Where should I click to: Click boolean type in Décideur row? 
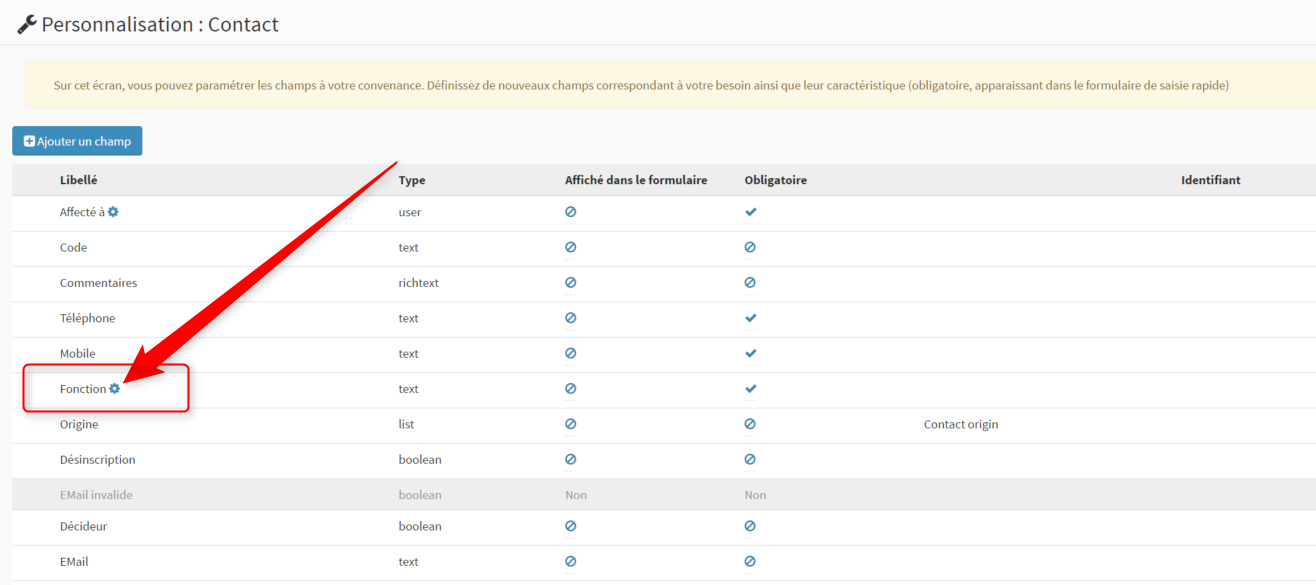click(x=420, y=526)
